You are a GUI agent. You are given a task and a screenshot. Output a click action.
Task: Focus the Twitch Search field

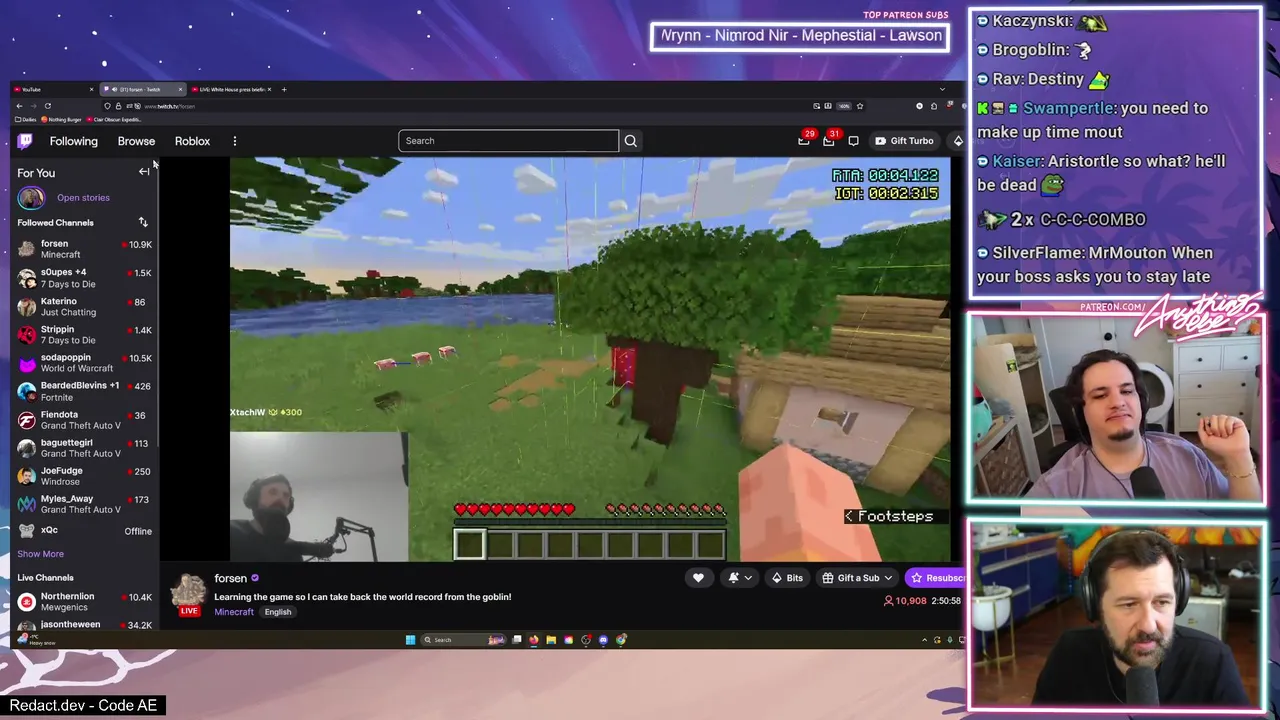[508, 141]
